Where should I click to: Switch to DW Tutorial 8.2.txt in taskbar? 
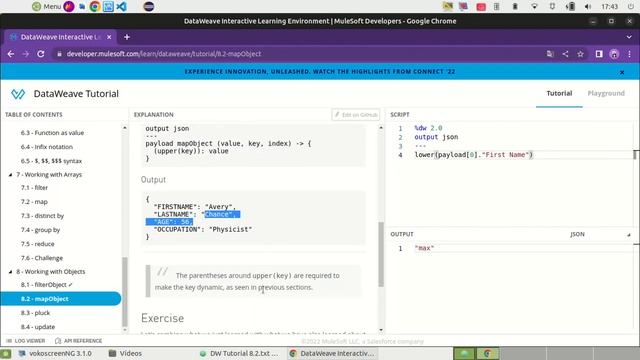(240, 353)
